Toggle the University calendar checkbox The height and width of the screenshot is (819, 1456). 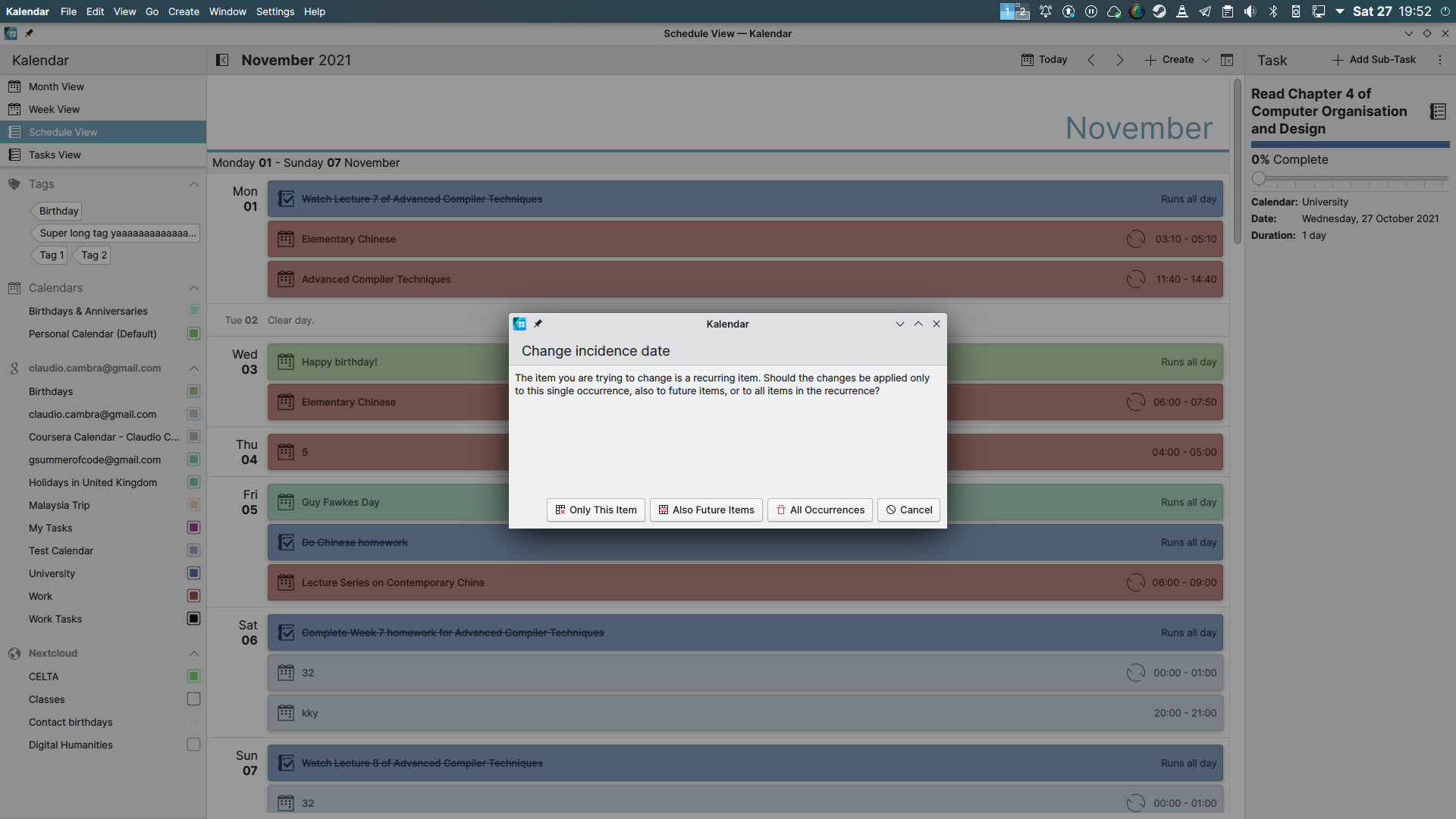pos(193,573)
